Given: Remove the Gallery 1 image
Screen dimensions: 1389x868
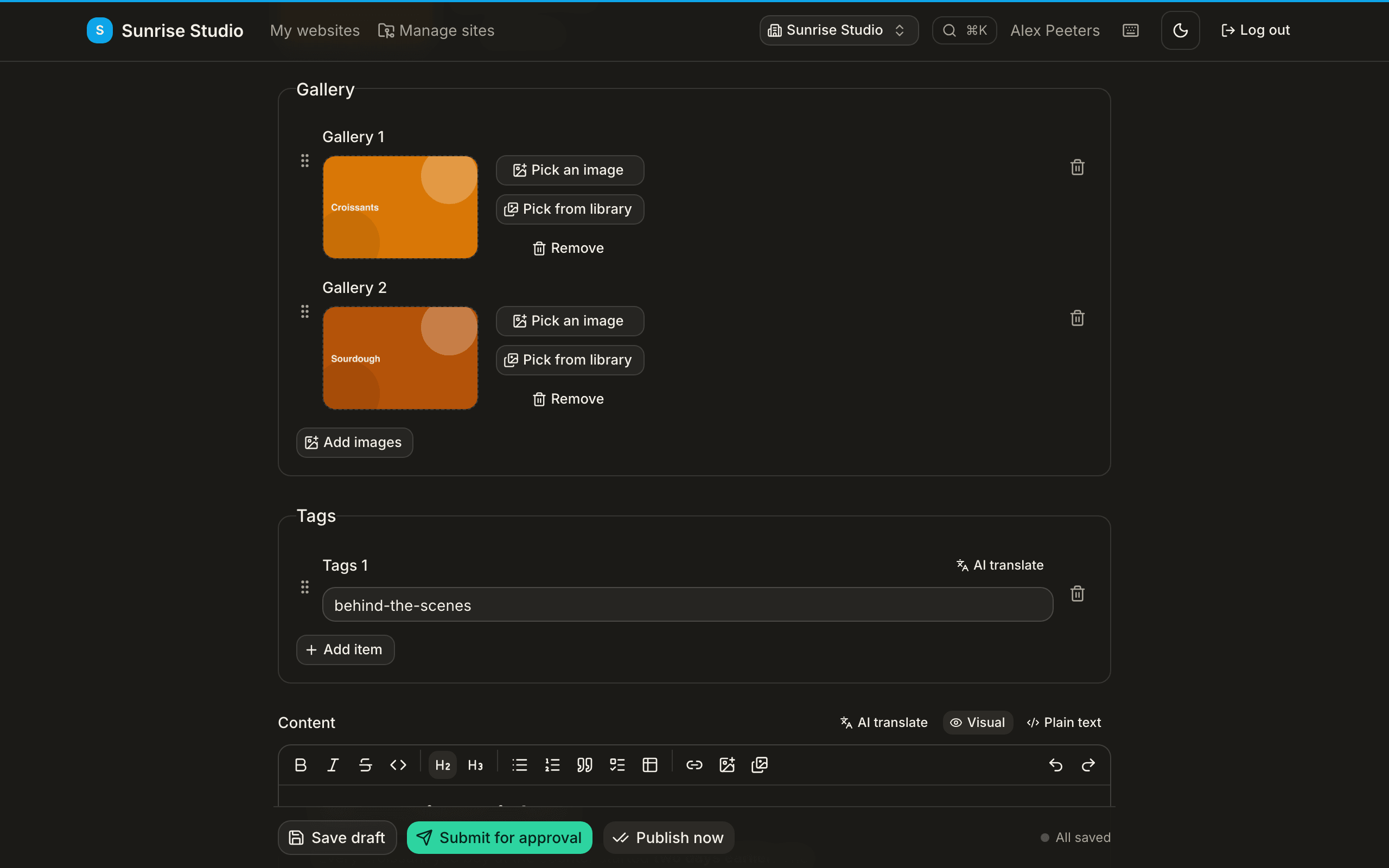Looking at the screenshot, I should (x=568, y=248).
